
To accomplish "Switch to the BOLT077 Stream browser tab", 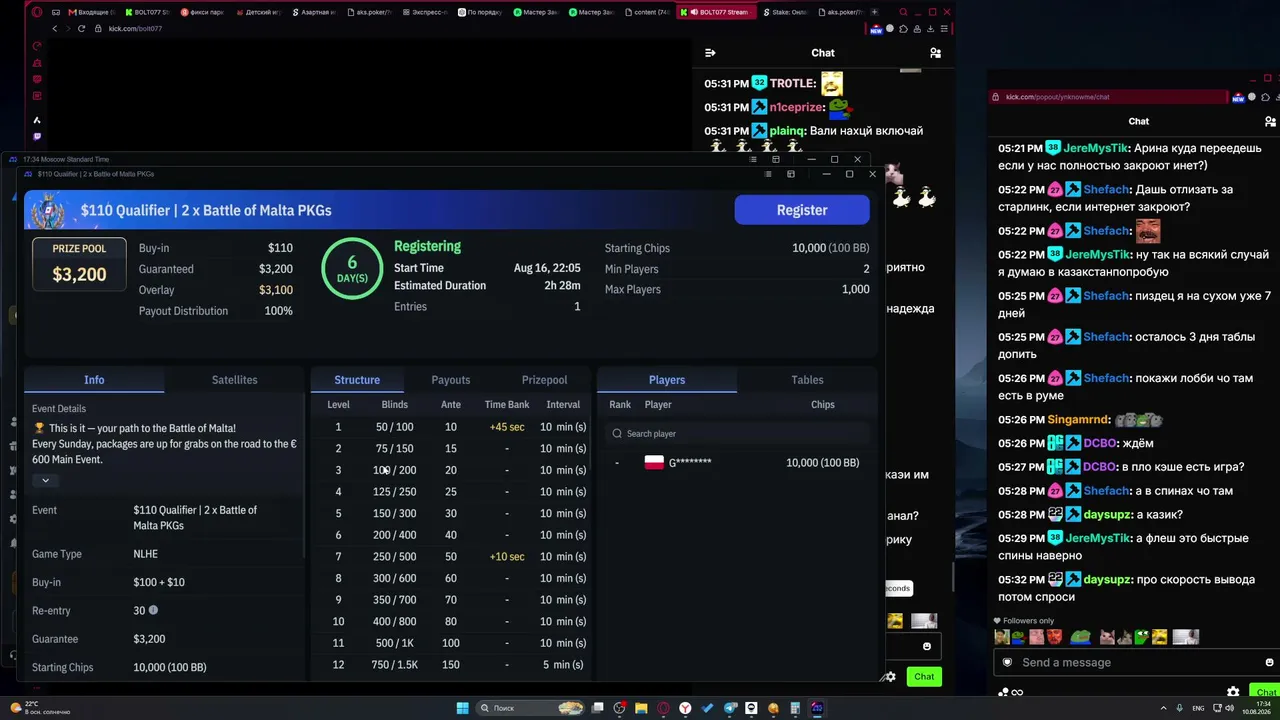I will tap(717, 12).
